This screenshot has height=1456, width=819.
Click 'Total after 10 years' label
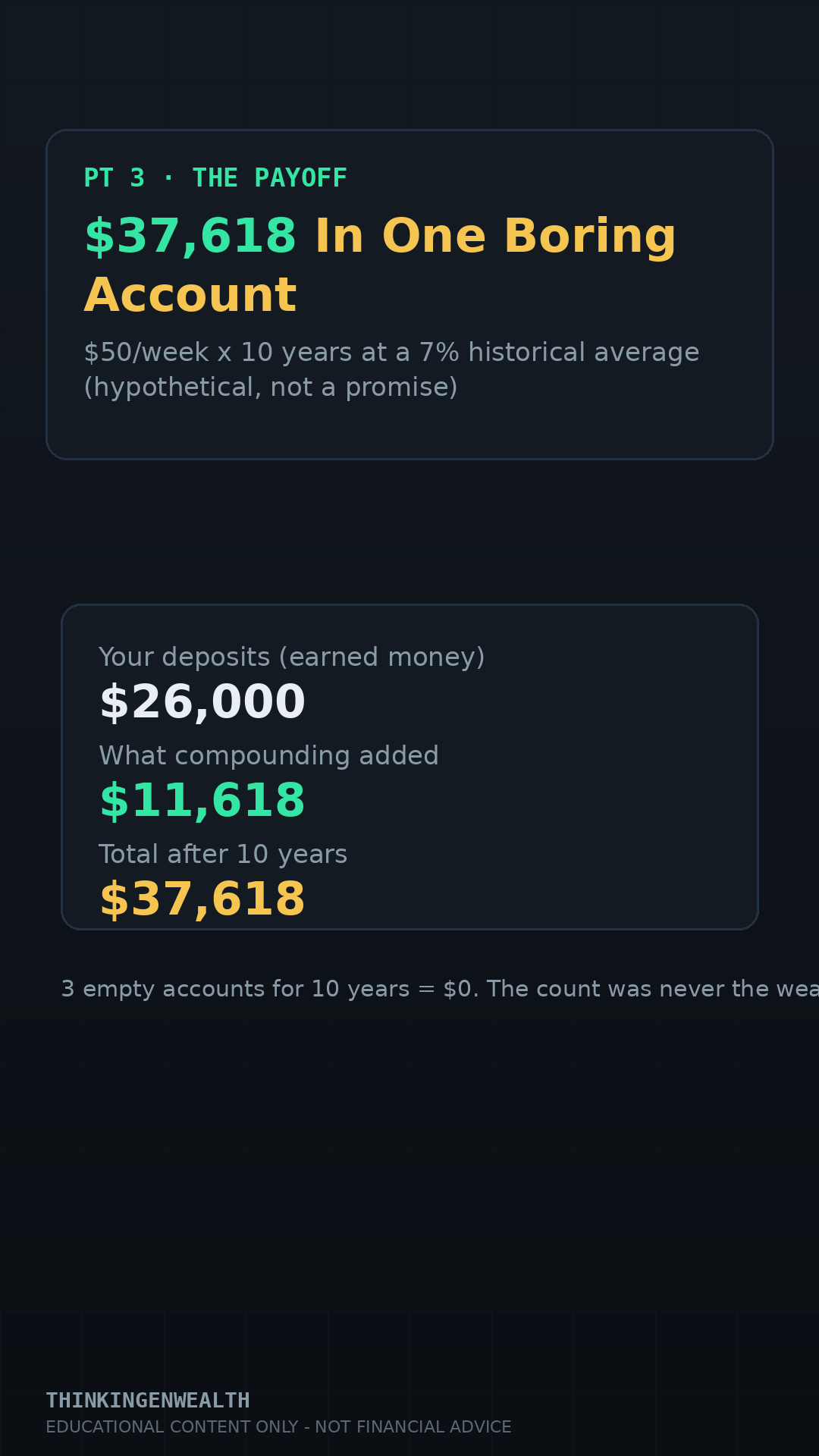(223, 855)
